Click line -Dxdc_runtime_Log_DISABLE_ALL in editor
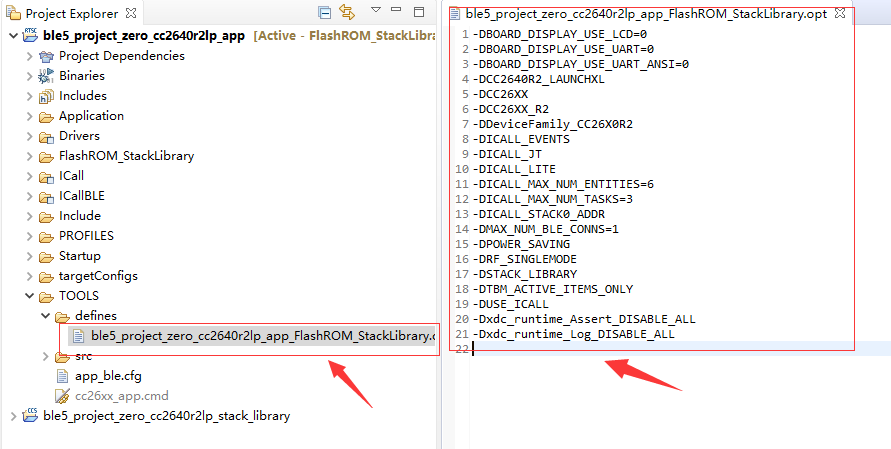The image size is (891, 449). tap(573, 334)
